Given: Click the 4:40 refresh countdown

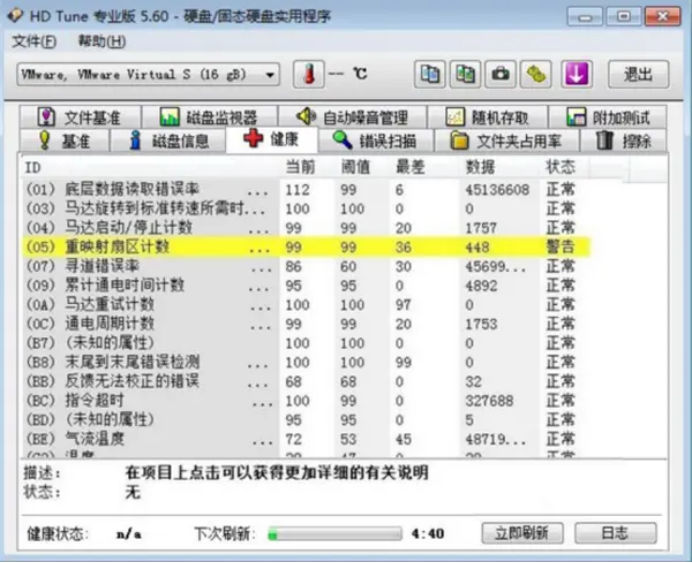Looking at the screenshot, I should point(427,534).
